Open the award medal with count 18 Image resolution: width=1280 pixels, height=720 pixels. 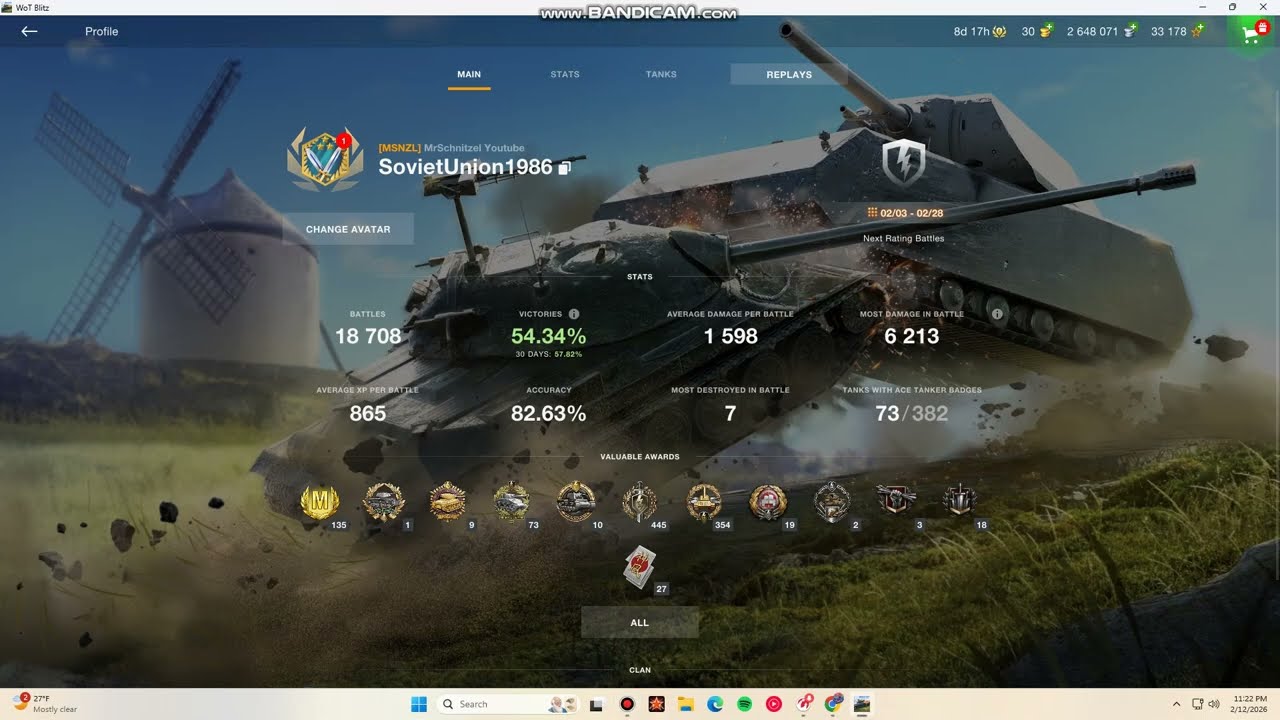point(960,500)
